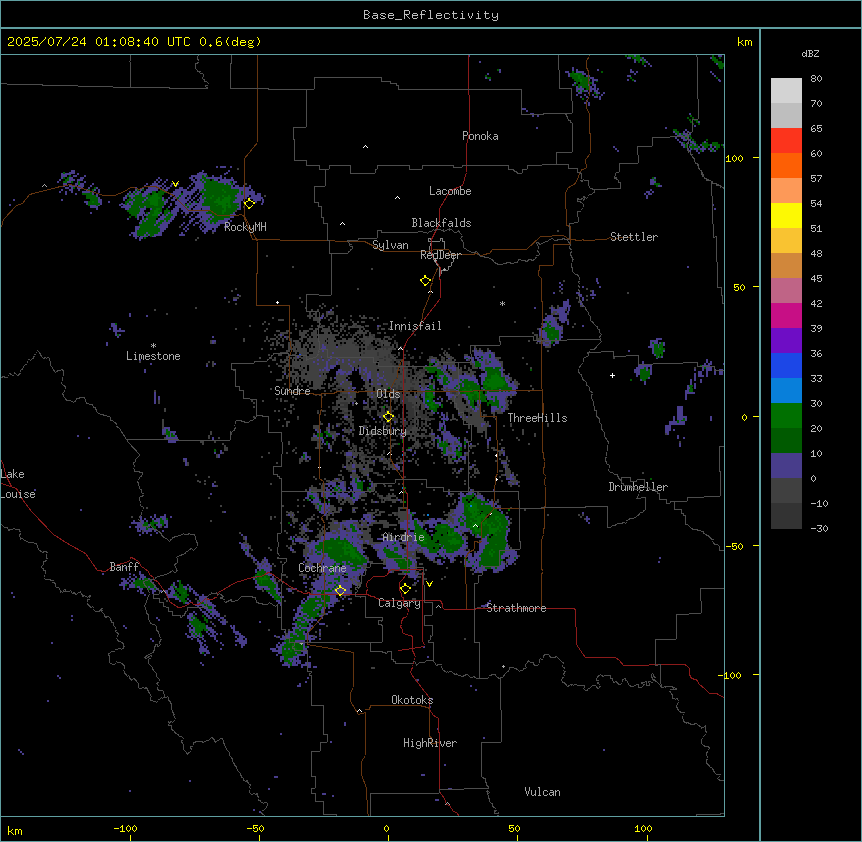Click the yellow diamond marker above Calgary label
Screen dimensions: 862x842
405,589
